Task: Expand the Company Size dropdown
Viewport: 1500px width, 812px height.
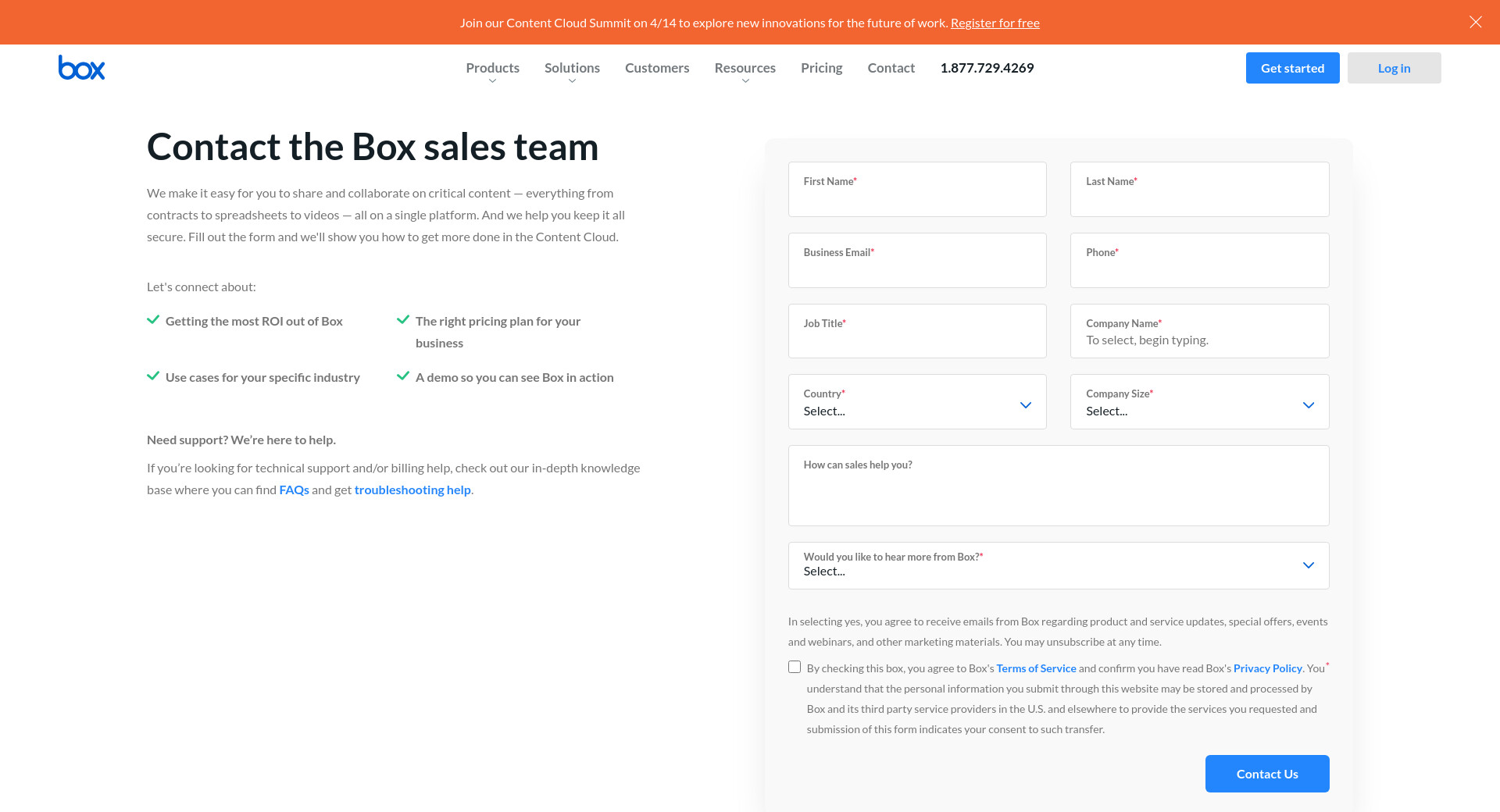Action: [1199, 402]
